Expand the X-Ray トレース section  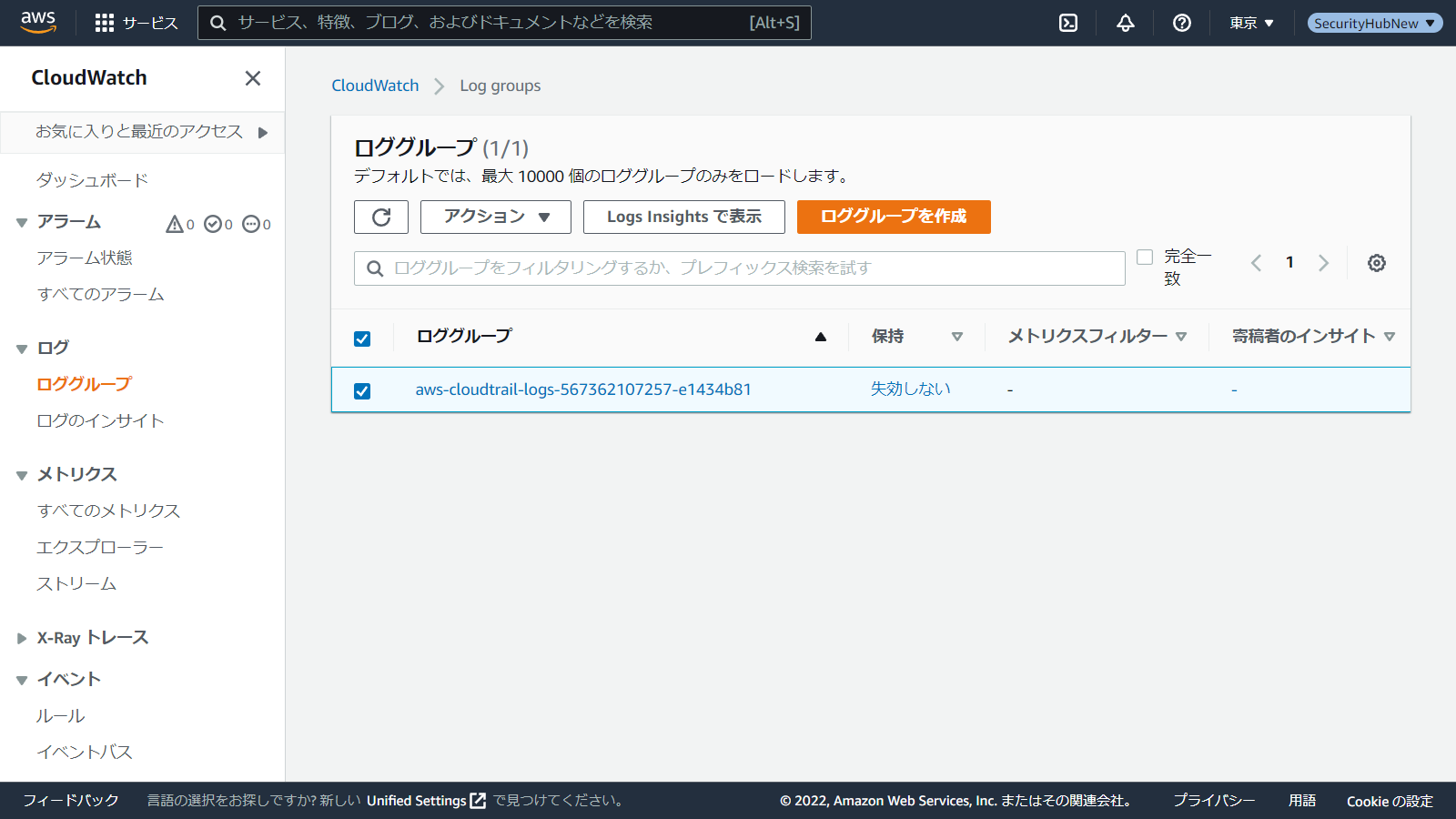(x=22, y=638)
